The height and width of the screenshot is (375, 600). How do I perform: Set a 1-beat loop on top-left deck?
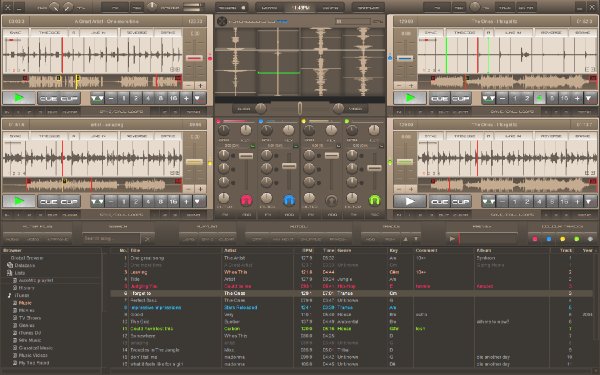(x=123, y=98)
